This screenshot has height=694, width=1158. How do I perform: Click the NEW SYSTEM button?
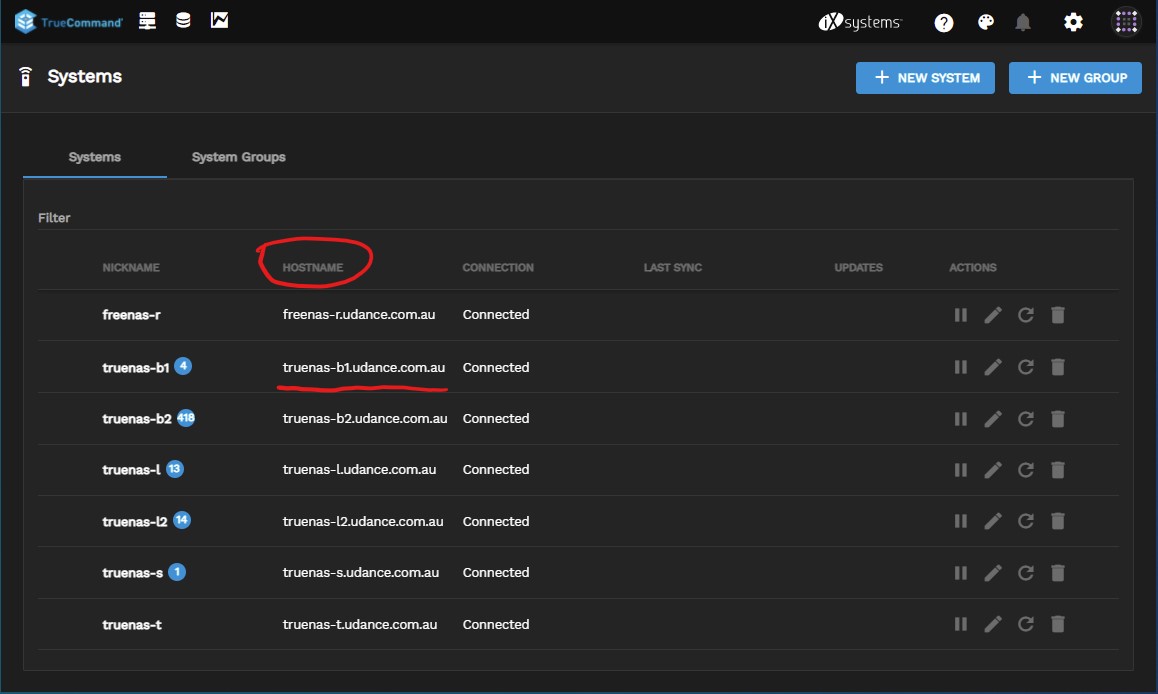(x=925, y=78)
